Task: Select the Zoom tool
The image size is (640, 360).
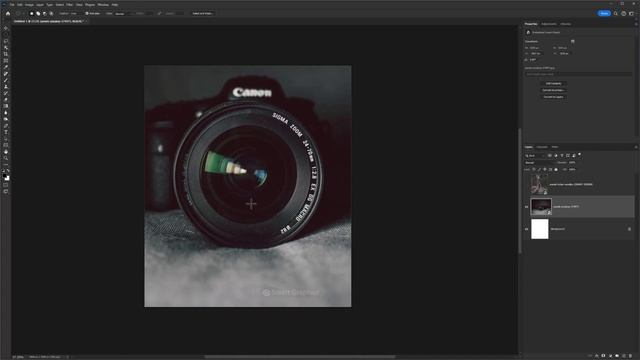Action: click(x=6, y=158)
